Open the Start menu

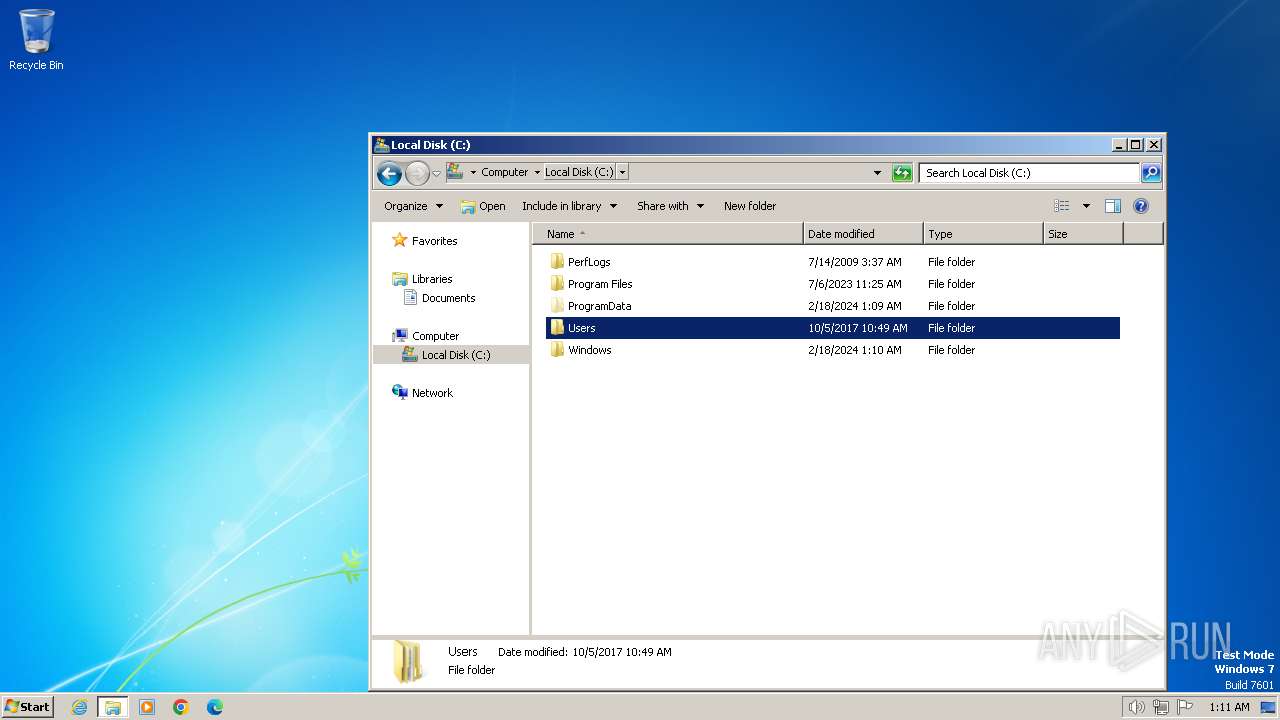click(27, 707)
